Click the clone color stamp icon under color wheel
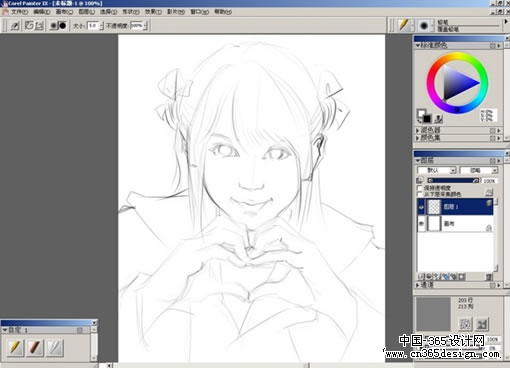510x368 pixels. click(x=439, y=118)
